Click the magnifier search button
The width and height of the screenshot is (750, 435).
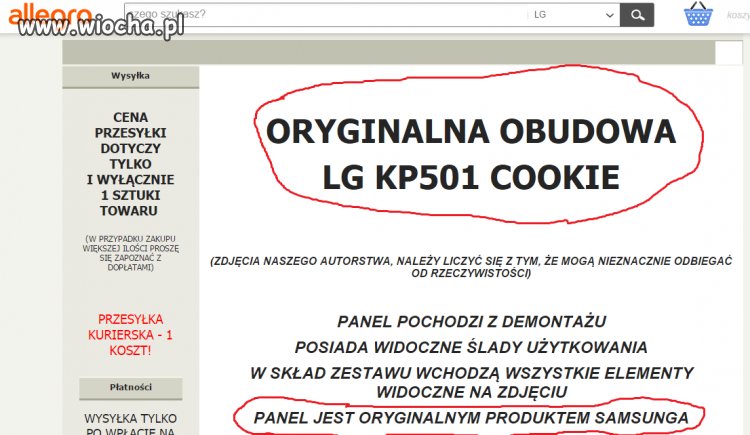[x=637, y=15]
